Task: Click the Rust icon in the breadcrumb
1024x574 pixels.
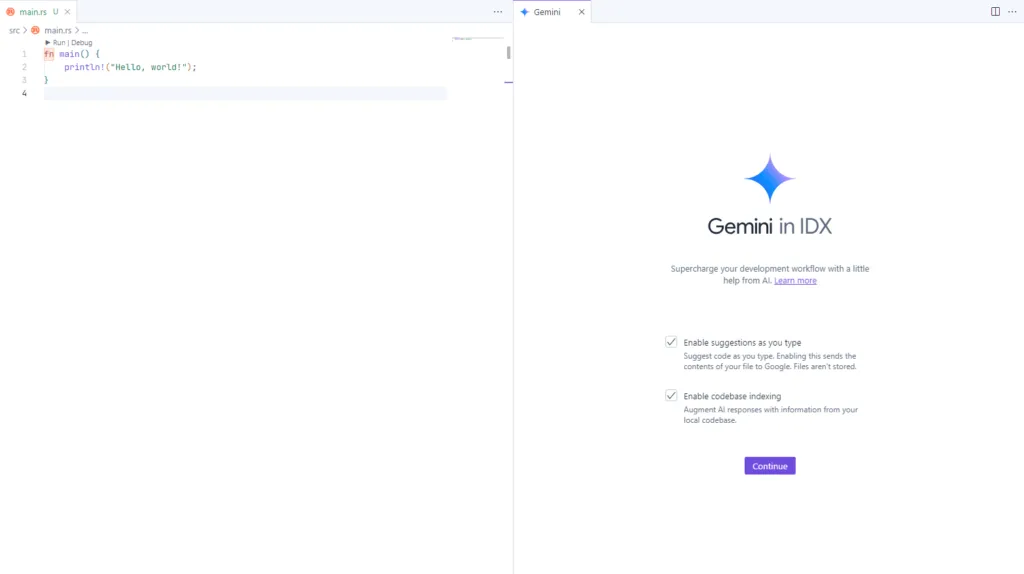Action: click(x=35, y=30)
